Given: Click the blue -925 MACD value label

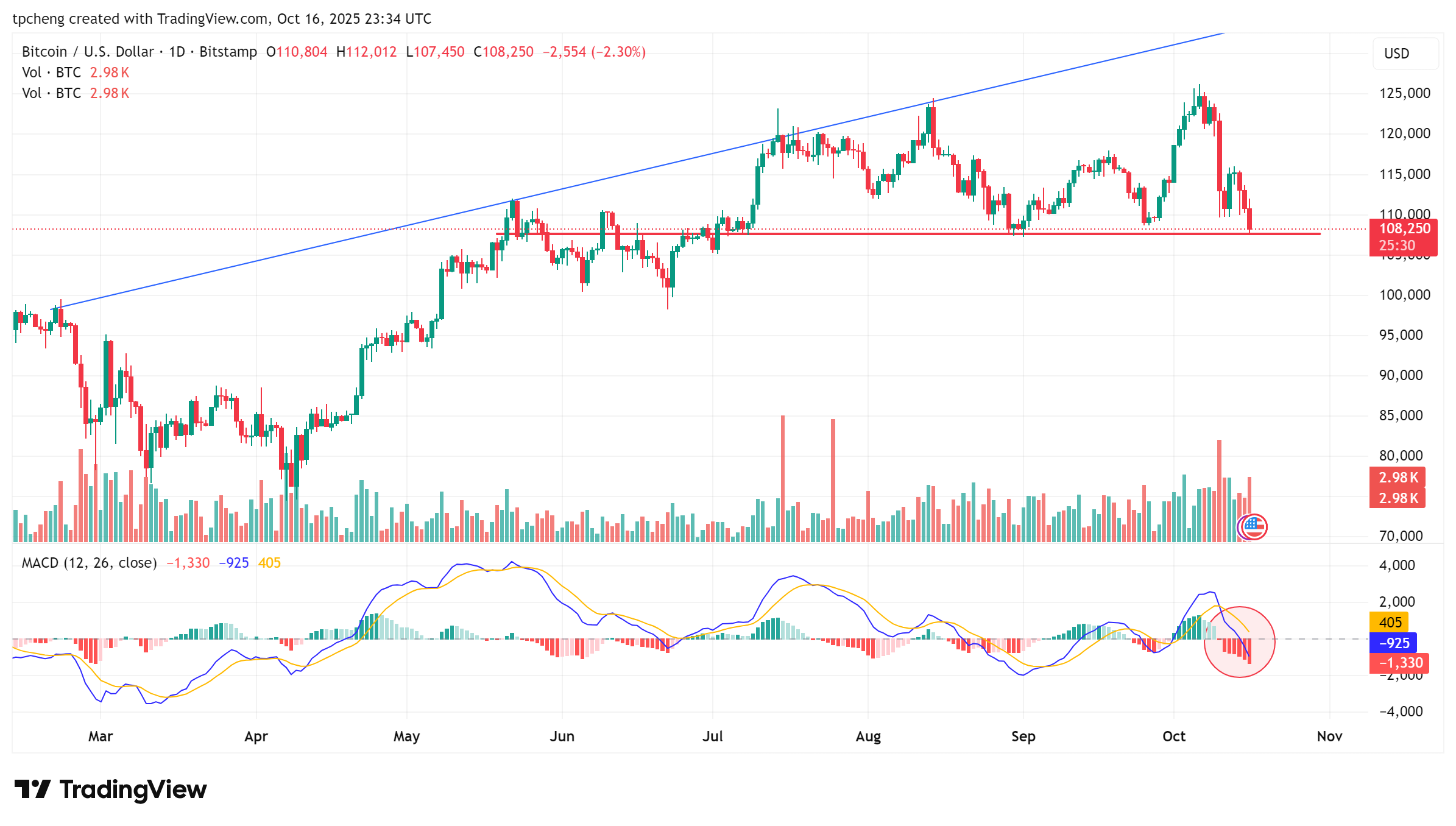Looking at the screenshot, I should [1393, 643].
